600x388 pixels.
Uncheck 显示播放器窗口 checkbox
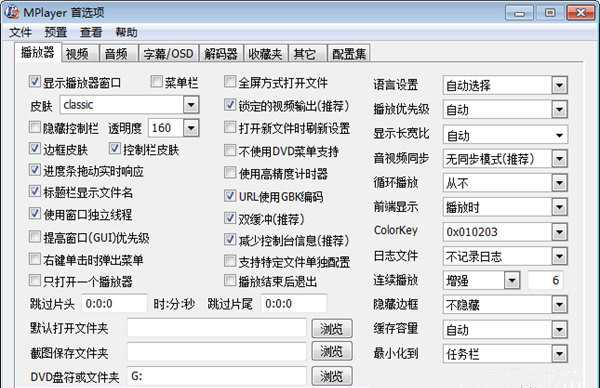[x=35, y=82]
